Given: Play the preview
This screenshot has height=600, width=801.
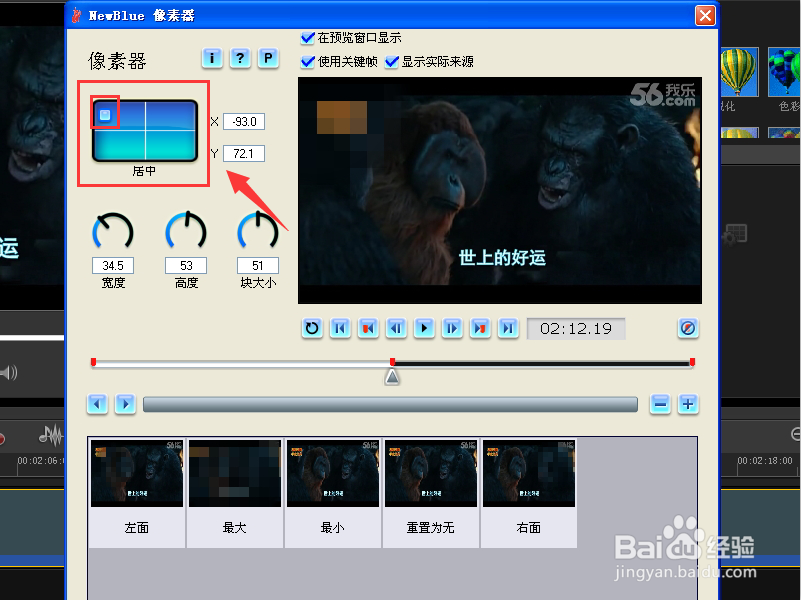Looking at the screenshot, I should (424, 328).
